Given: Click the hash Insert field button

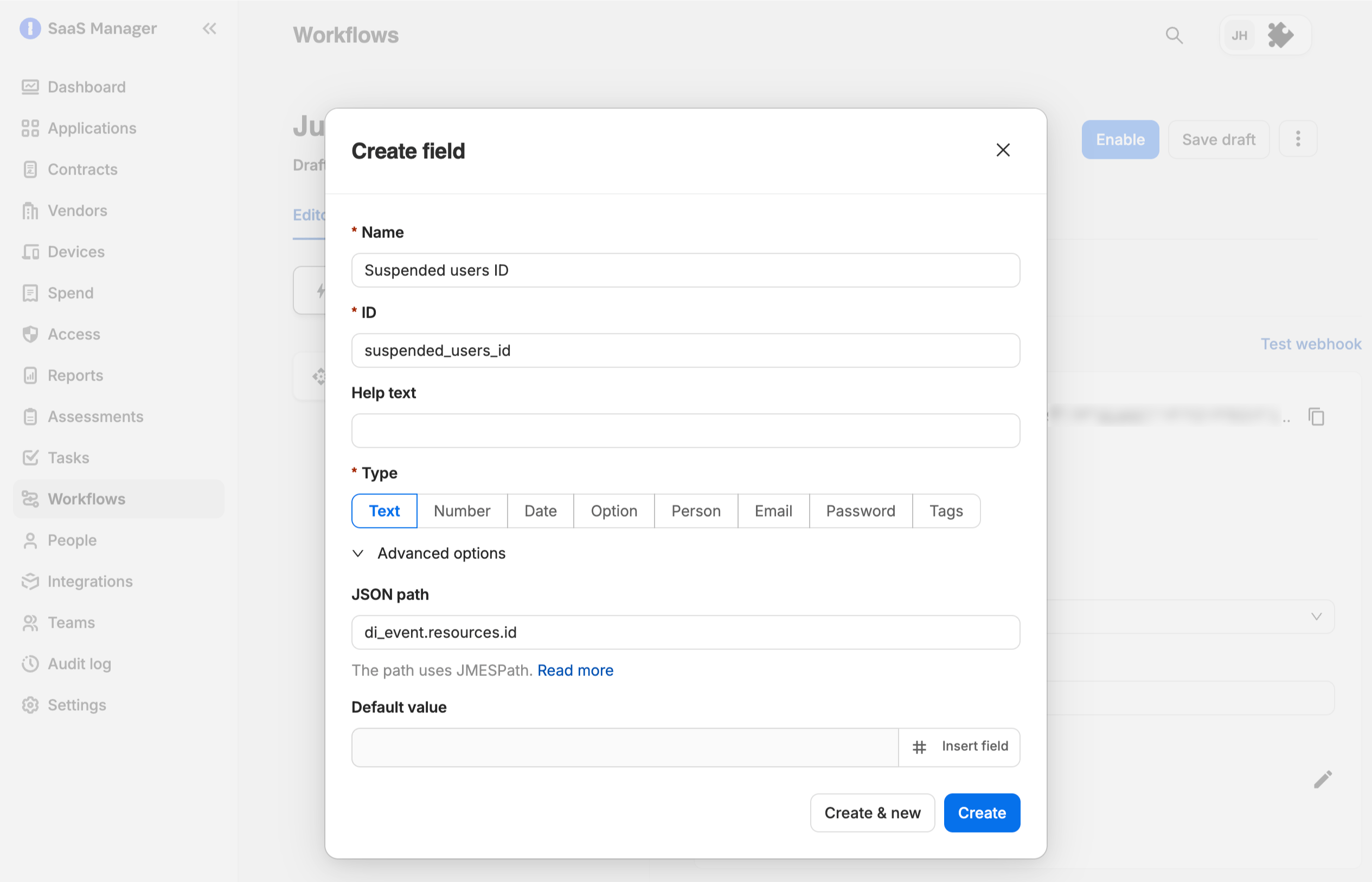Looking at the screenshot, I should (x=959, y=747).
